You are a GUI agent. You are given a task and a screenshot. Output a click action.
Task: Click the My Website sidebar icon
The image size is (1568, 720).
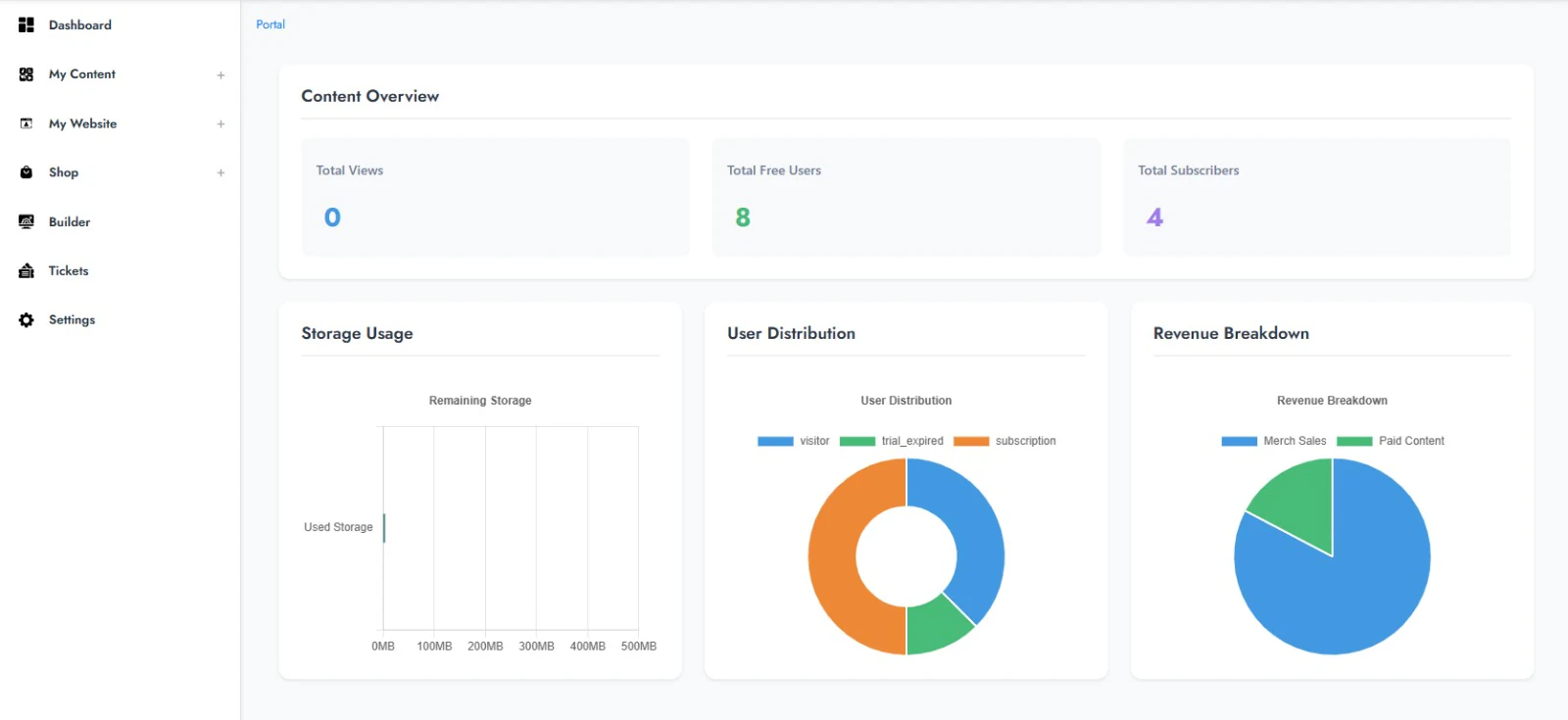(26, 123)
